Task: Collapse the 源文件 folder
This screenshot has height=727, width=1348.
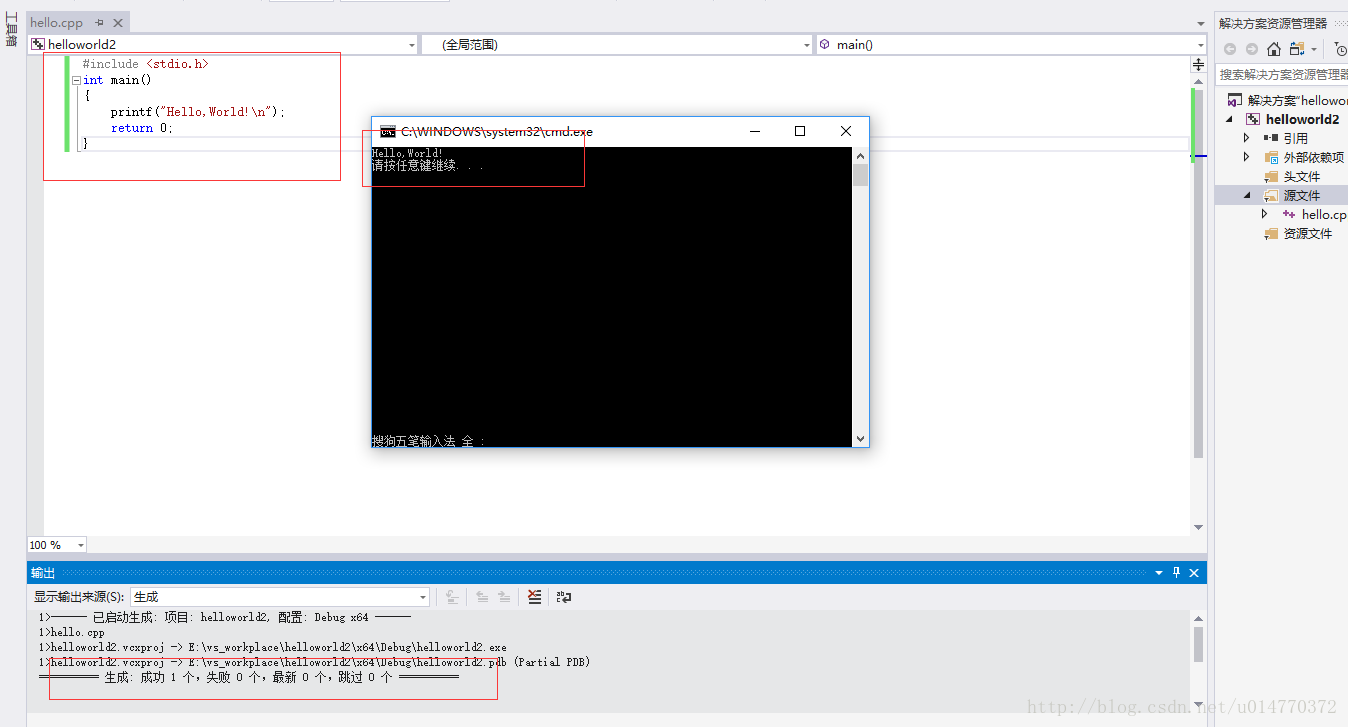Action: [x=1247, y=195]
